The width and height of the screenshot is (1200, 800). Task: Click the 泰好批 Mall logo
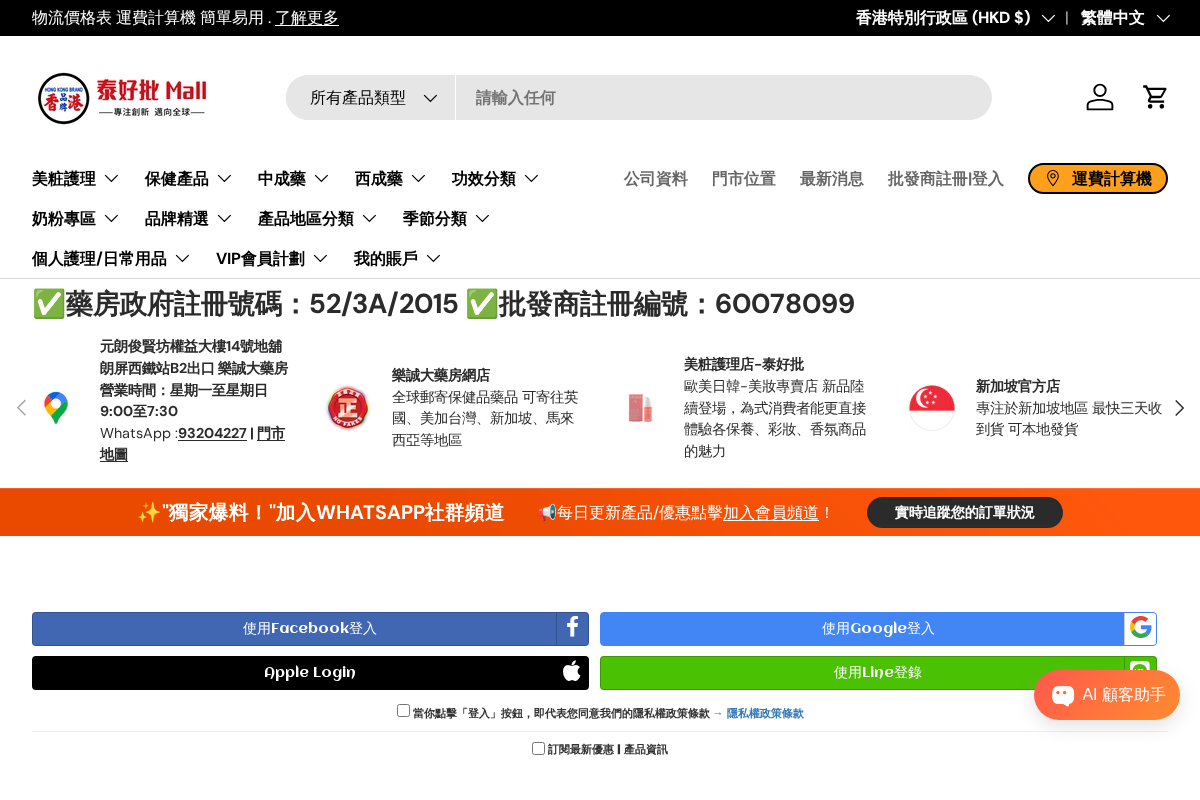122,97
